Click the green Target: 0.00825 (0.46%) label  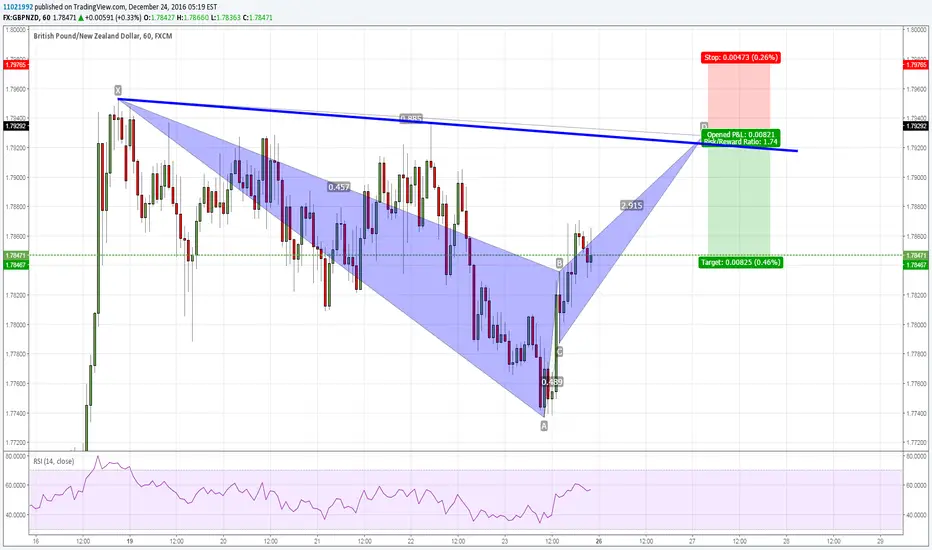point(741,262)
